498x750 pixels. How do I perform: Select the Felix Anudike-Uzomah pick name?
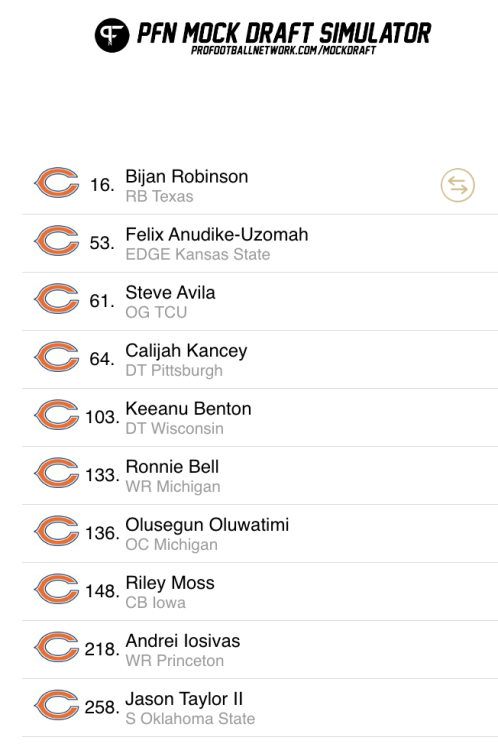pos(217,234)
